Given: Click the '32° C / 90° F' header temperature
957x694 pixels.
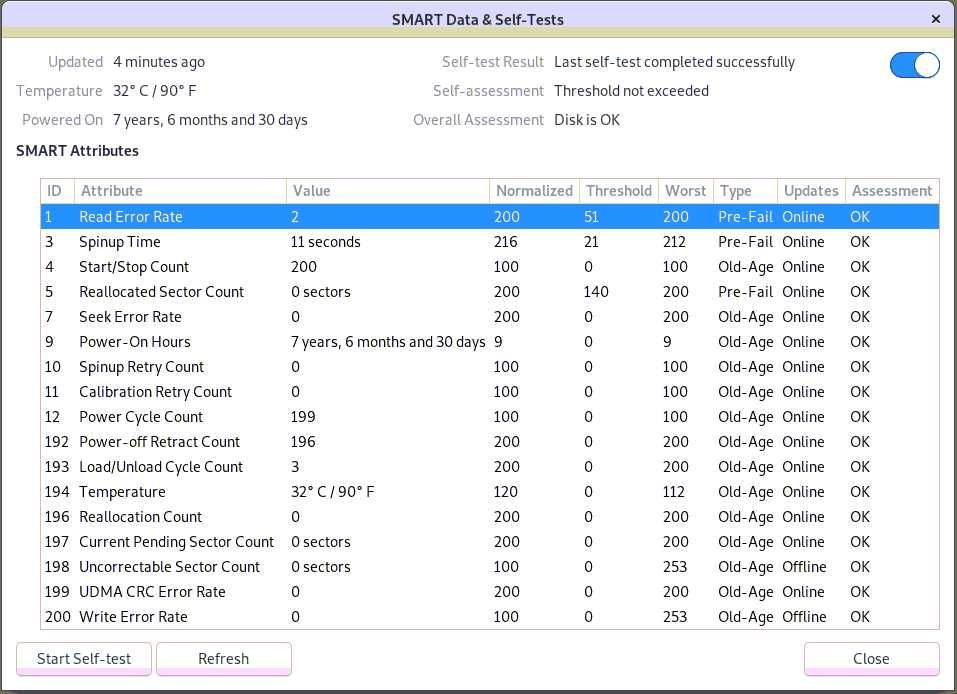Looking at the screenshot, I should [x=154, y=91].
